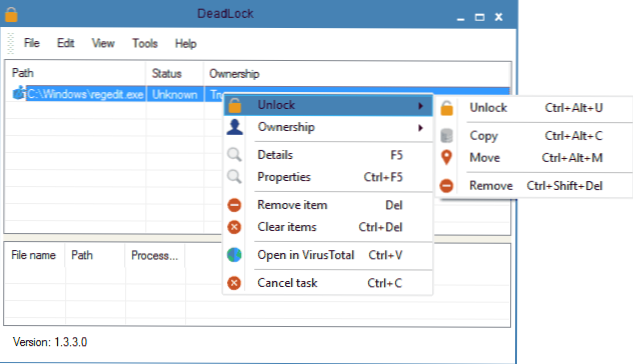
Task: Choose Clear items from the context menu
Action: (x=328, y=227)
